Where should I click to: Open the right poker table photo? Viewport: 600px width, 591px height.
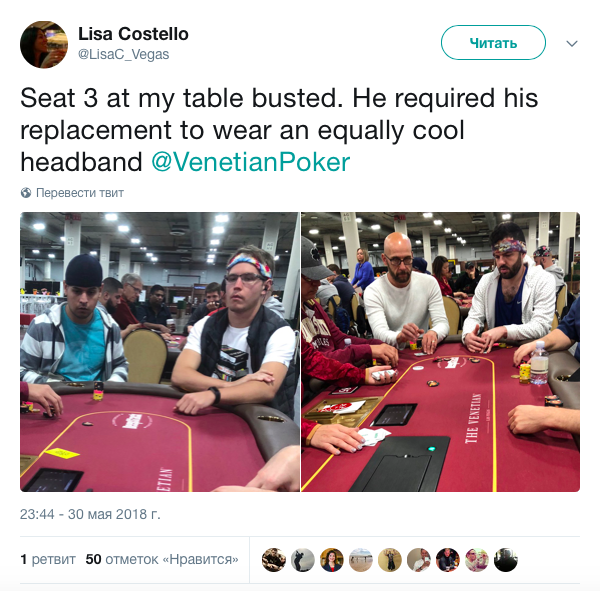click(x=440, y=352)
